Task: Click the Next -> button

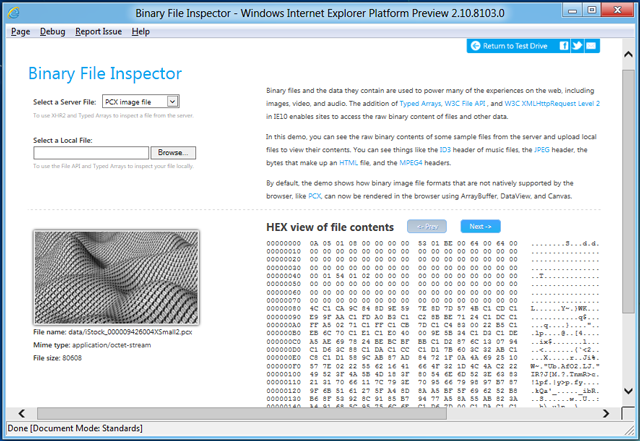Action: 480,226
